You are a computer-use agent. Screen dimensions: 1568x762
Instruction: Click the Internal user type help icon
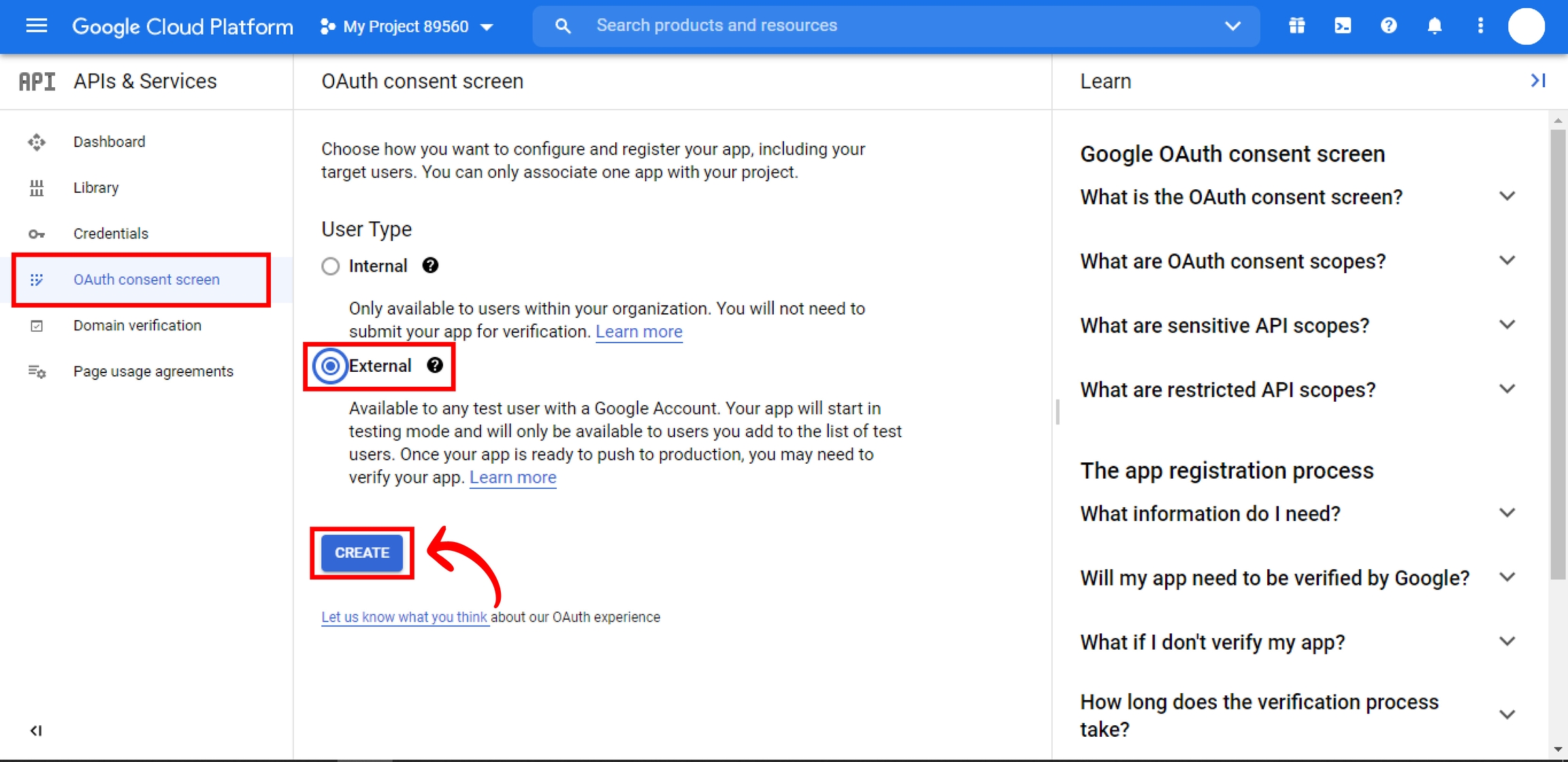[x=430, y=266]
